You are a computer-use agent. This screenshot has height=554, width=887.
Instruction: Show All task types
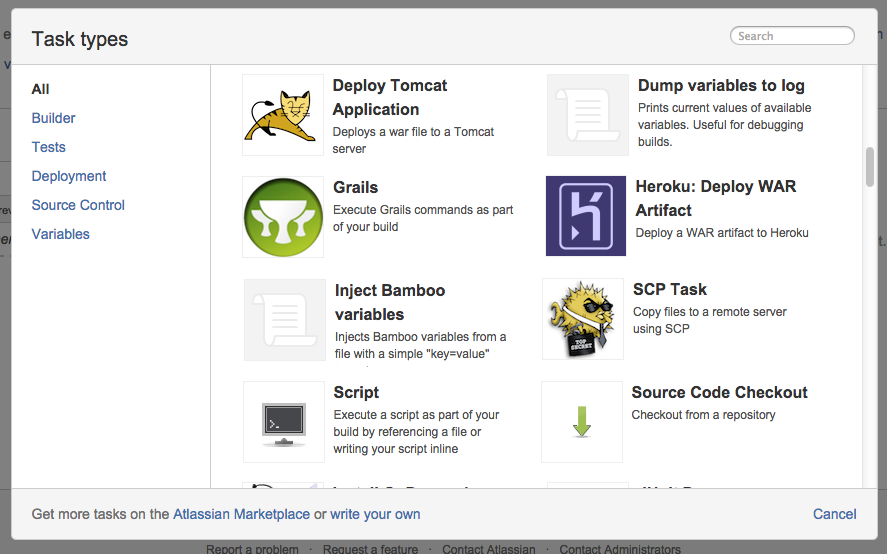pyautogui.click(x=40, y=89)
